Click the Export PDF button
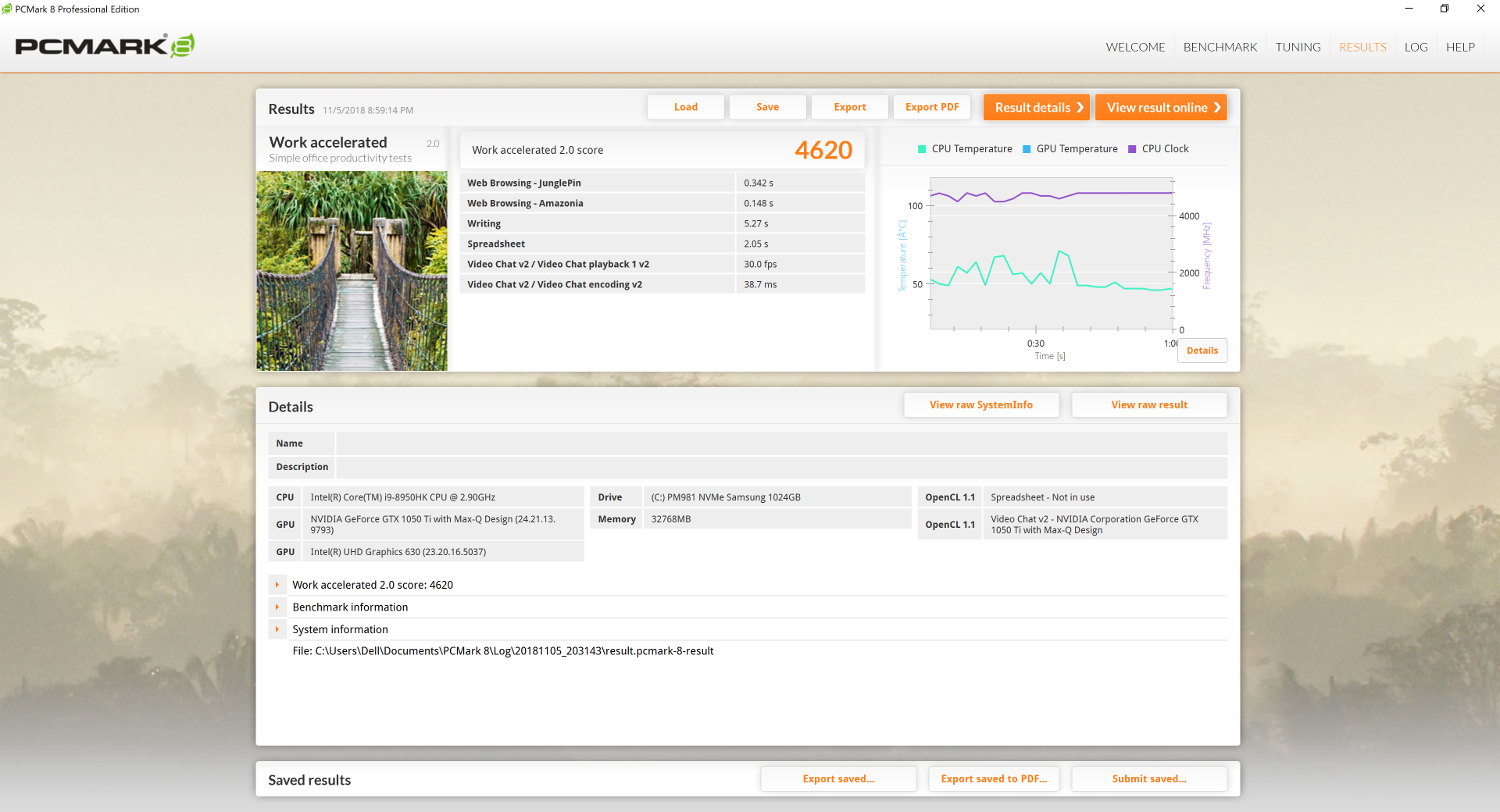Viewport: 1500px width, 812px height. [x=932, y=107]
